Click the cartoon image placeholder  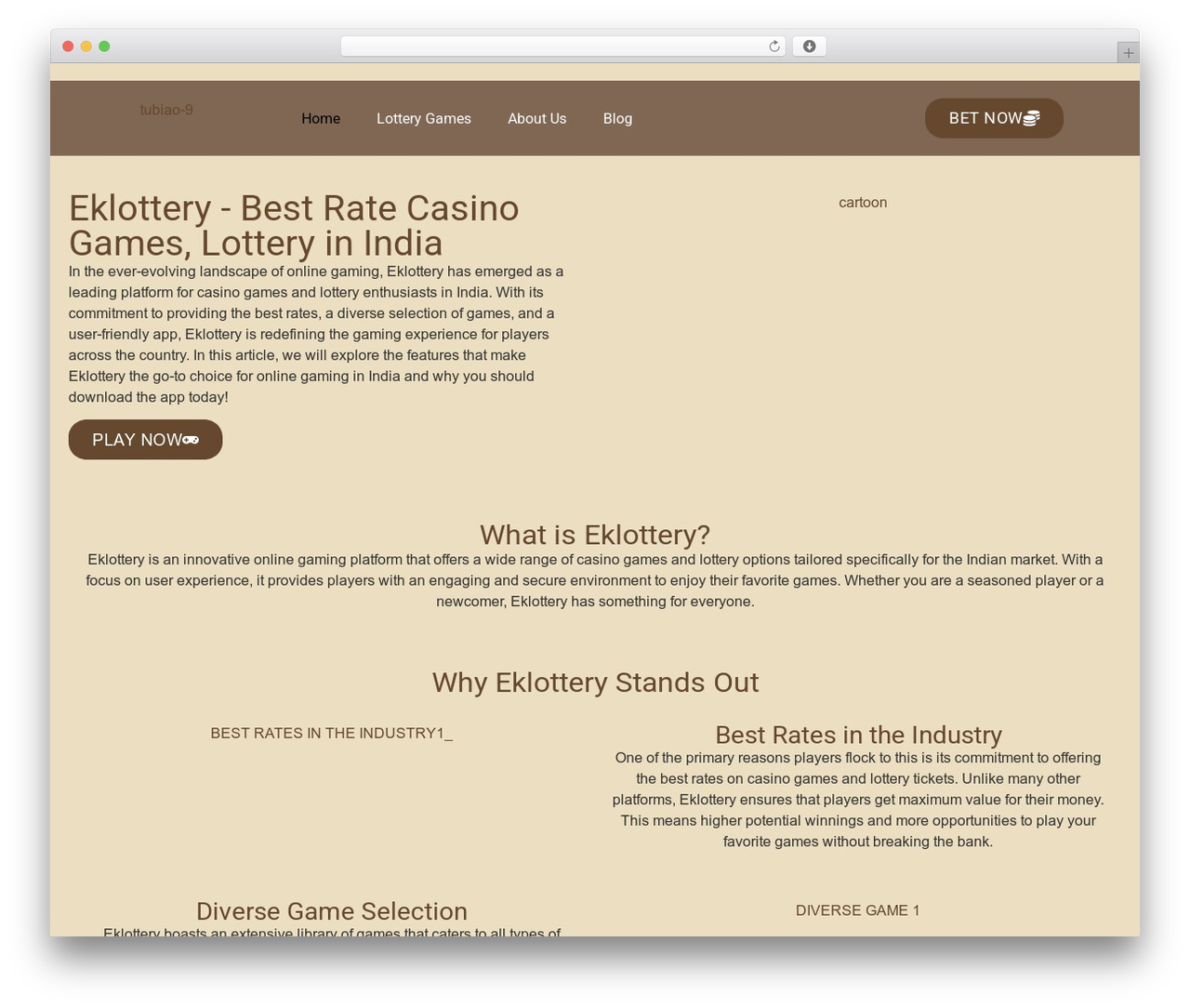(x=863, y=203)
